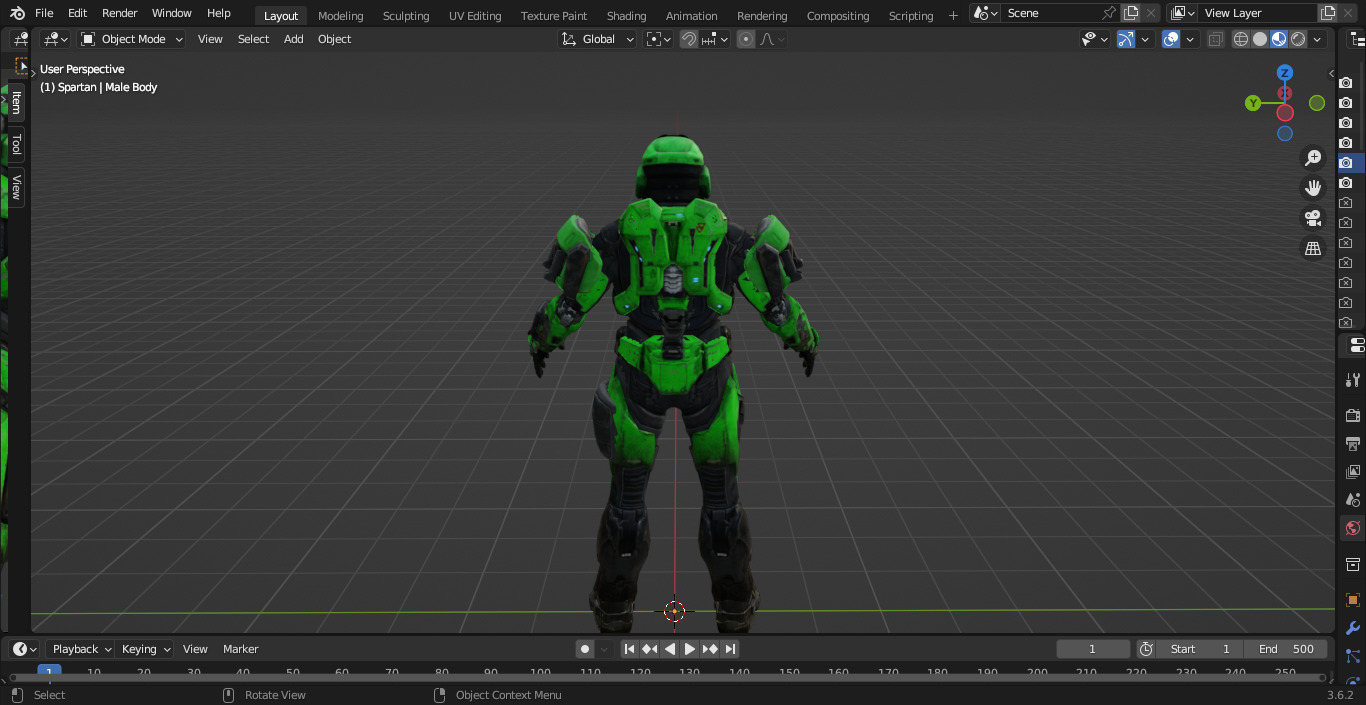Open the Modifiers wrench tab
The height and width of the screenshot is (705, 1366).
pos(1353,628)
